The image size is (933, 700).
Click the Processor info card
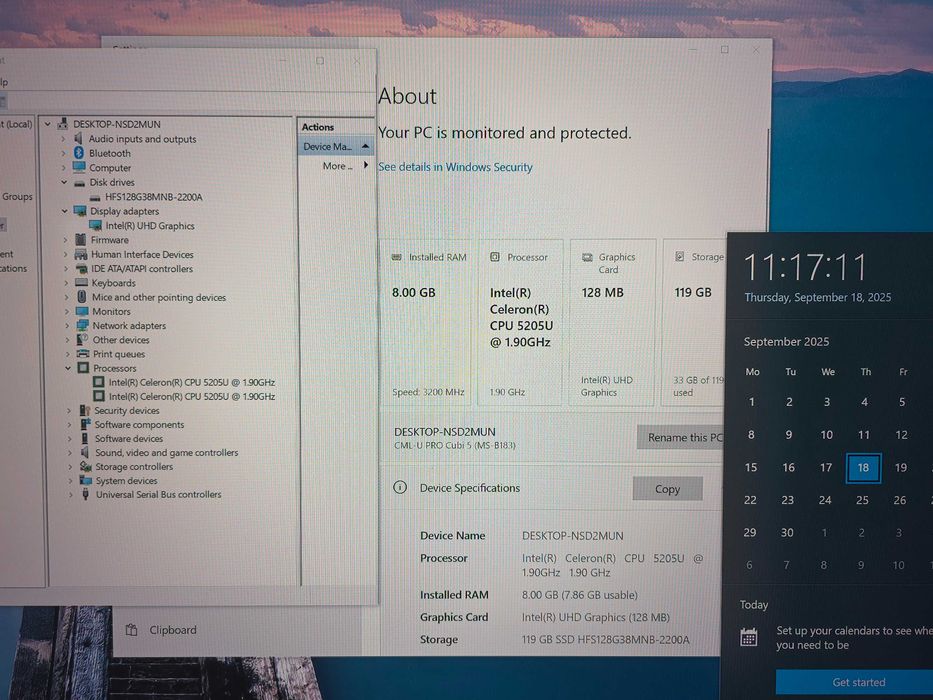[x=521, y=323]
